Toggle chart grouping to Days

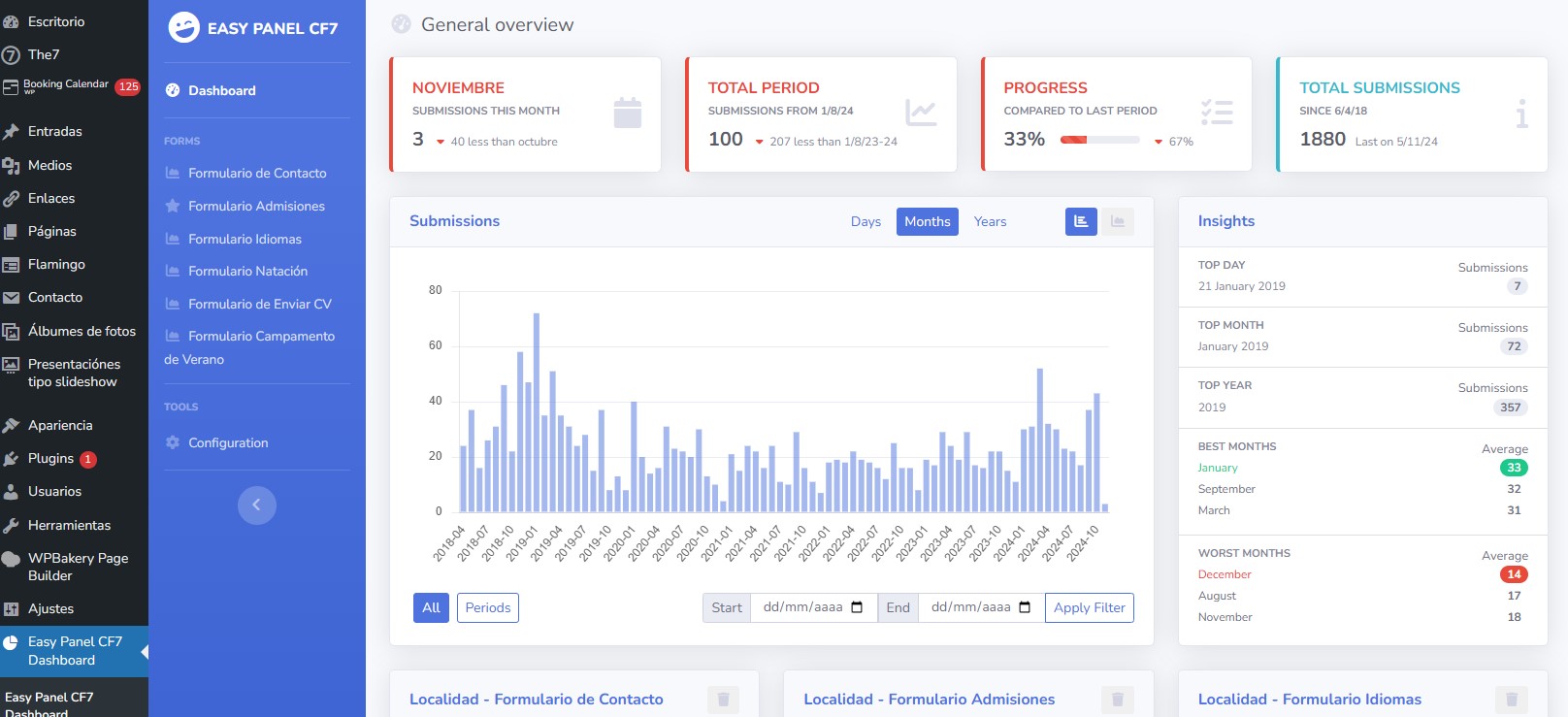coord(866,222)
